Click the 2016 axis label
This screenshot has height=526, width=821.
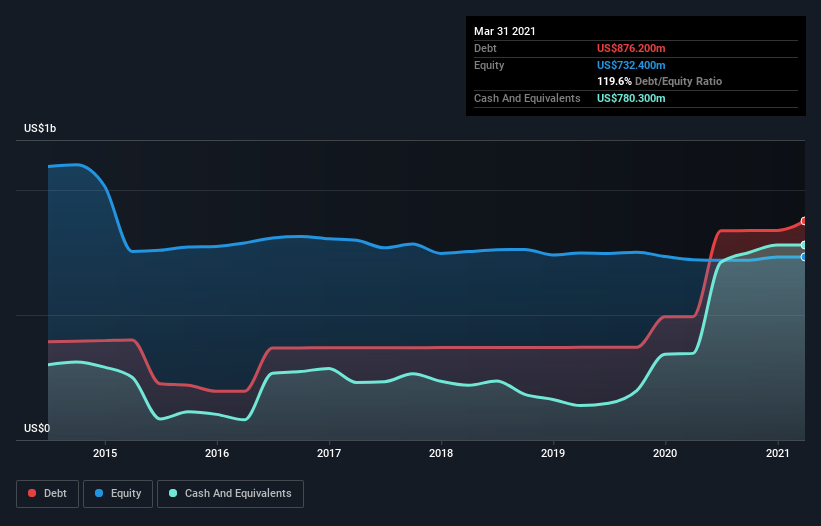[x=217, y=453]
